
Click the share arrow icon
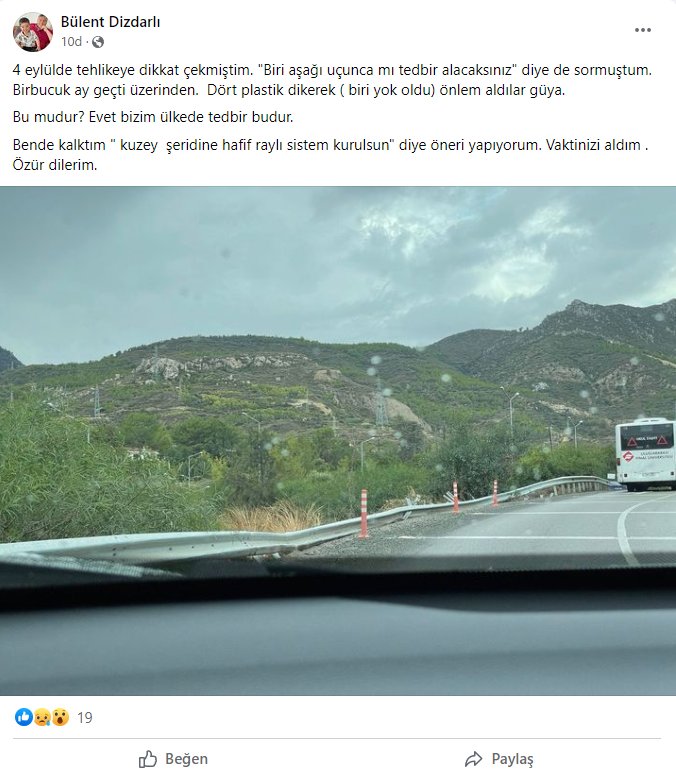473,759
